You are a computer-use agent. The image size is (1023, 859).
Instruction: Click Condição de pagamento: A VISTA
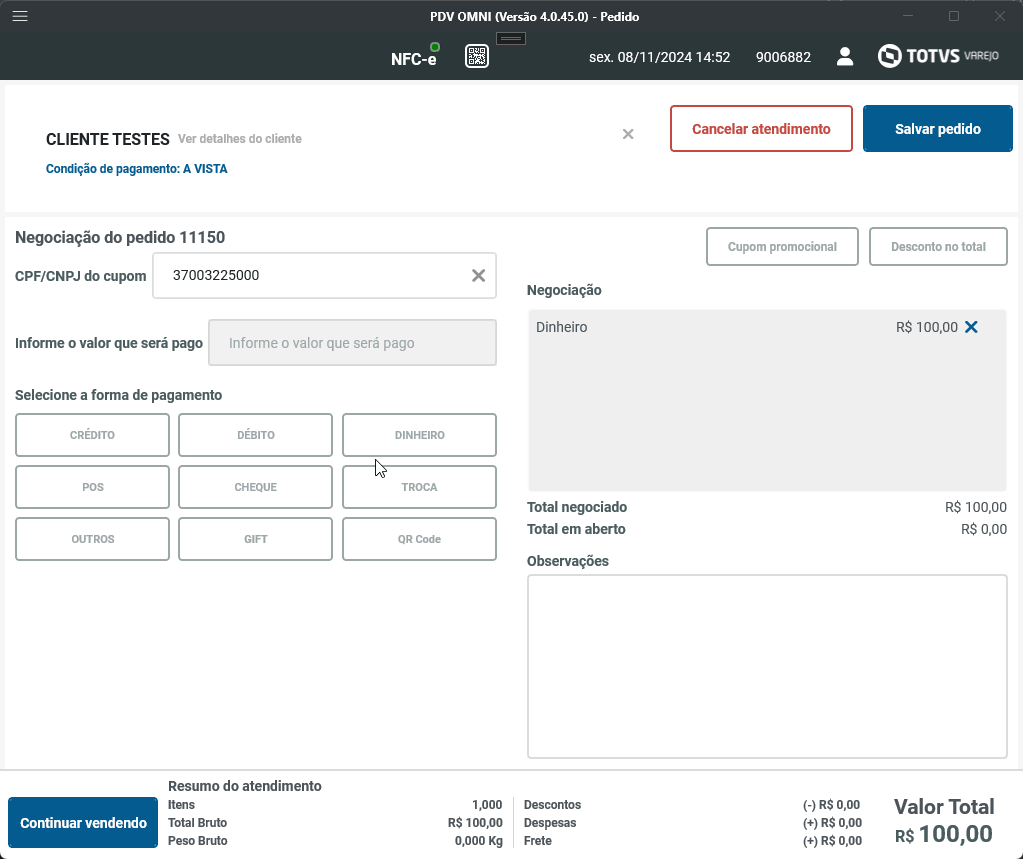pyautogui.click(x=136, y=169)
